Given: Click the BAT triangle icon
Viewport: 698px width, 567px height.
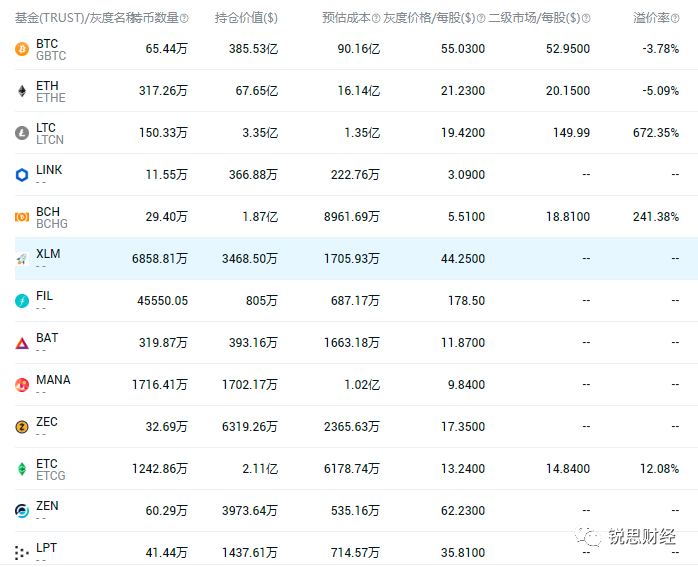Looking at the screenshot, I should coord(22,343).
